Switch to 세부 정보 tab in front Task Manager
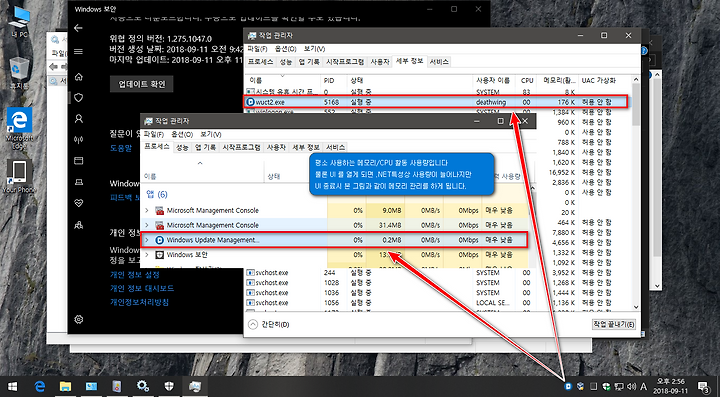This screenshot has width=720, height=397. 306,147
